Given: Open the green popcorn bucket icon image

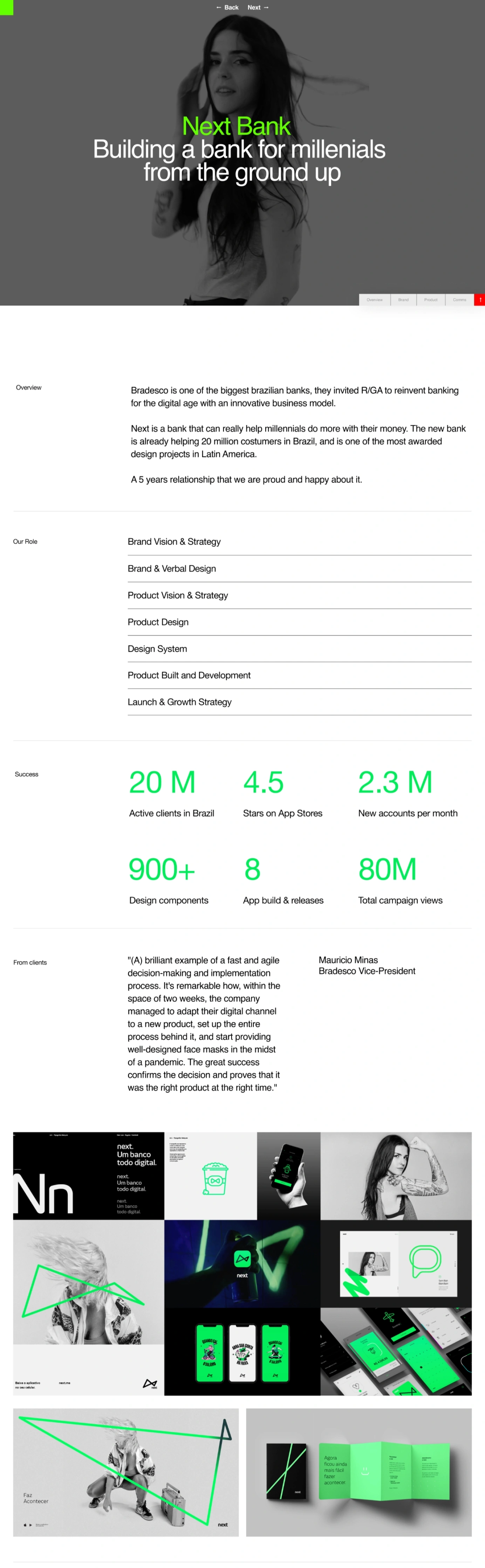Looking at the screenshot, I should (211, 1175).
